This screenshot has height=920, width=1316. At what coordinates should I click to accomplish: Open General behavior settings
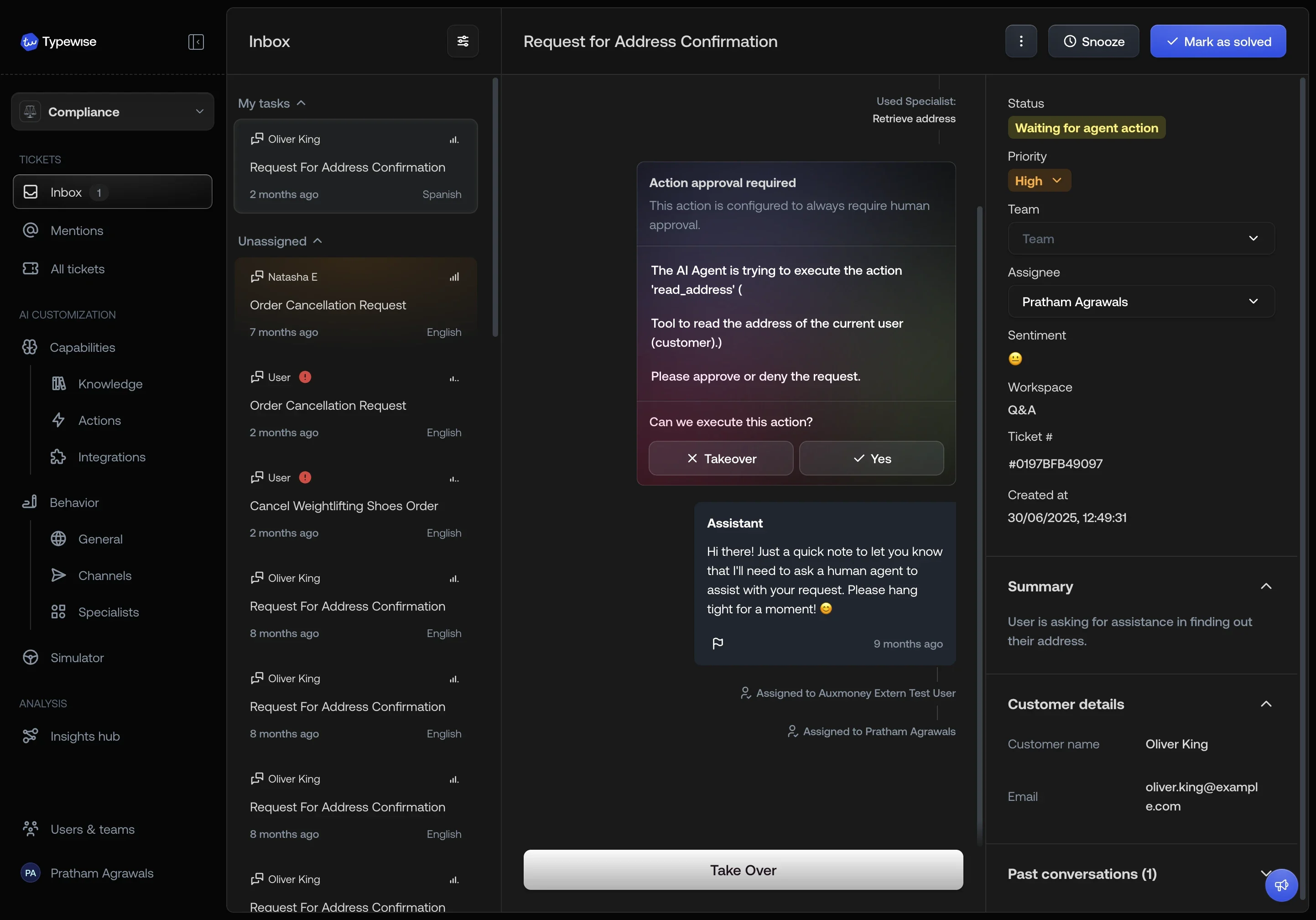click(100, 539)
